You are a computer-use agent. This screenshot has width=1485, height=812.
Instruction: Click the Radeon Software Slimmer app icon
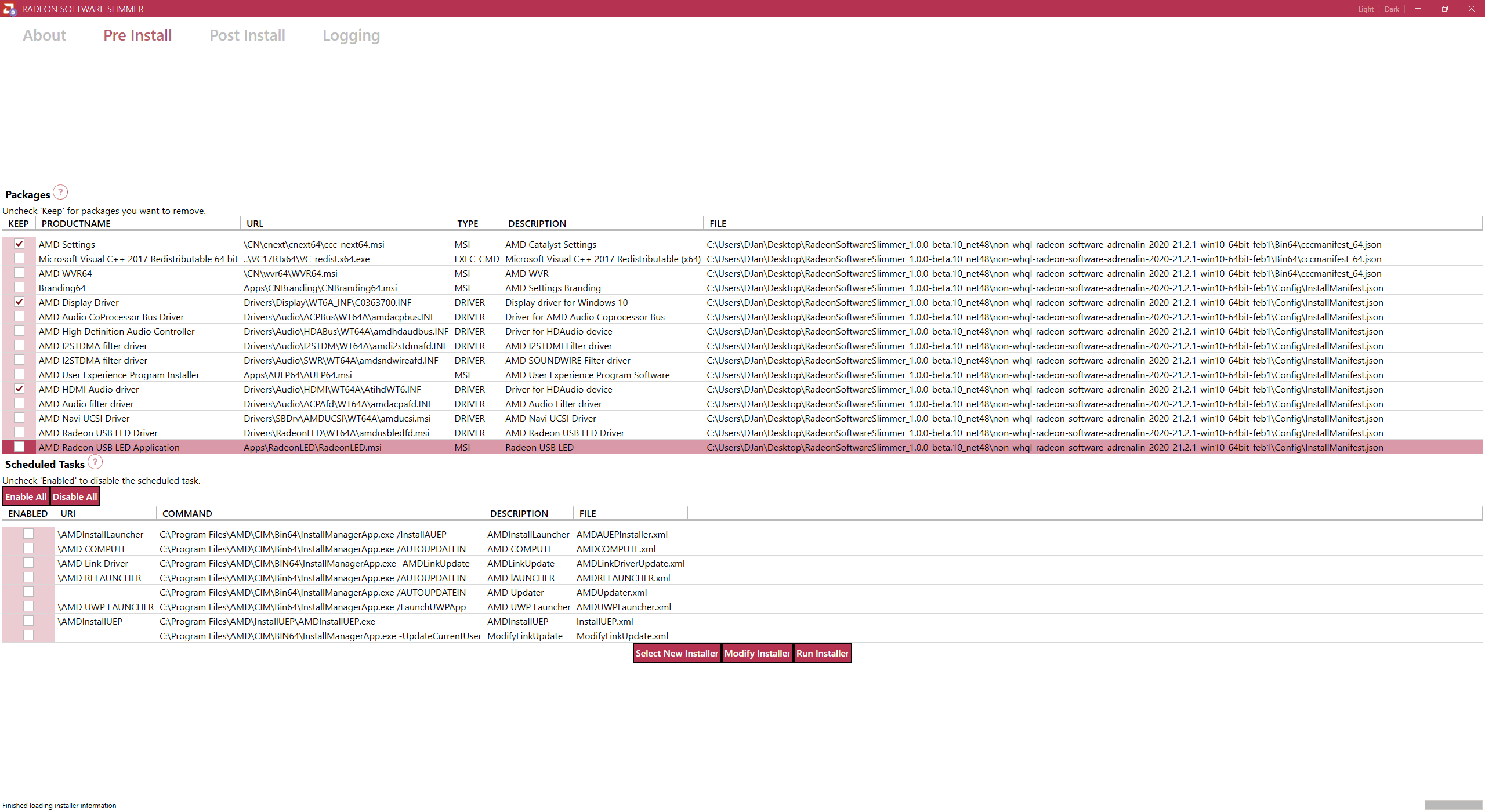[x=9, y=9]
